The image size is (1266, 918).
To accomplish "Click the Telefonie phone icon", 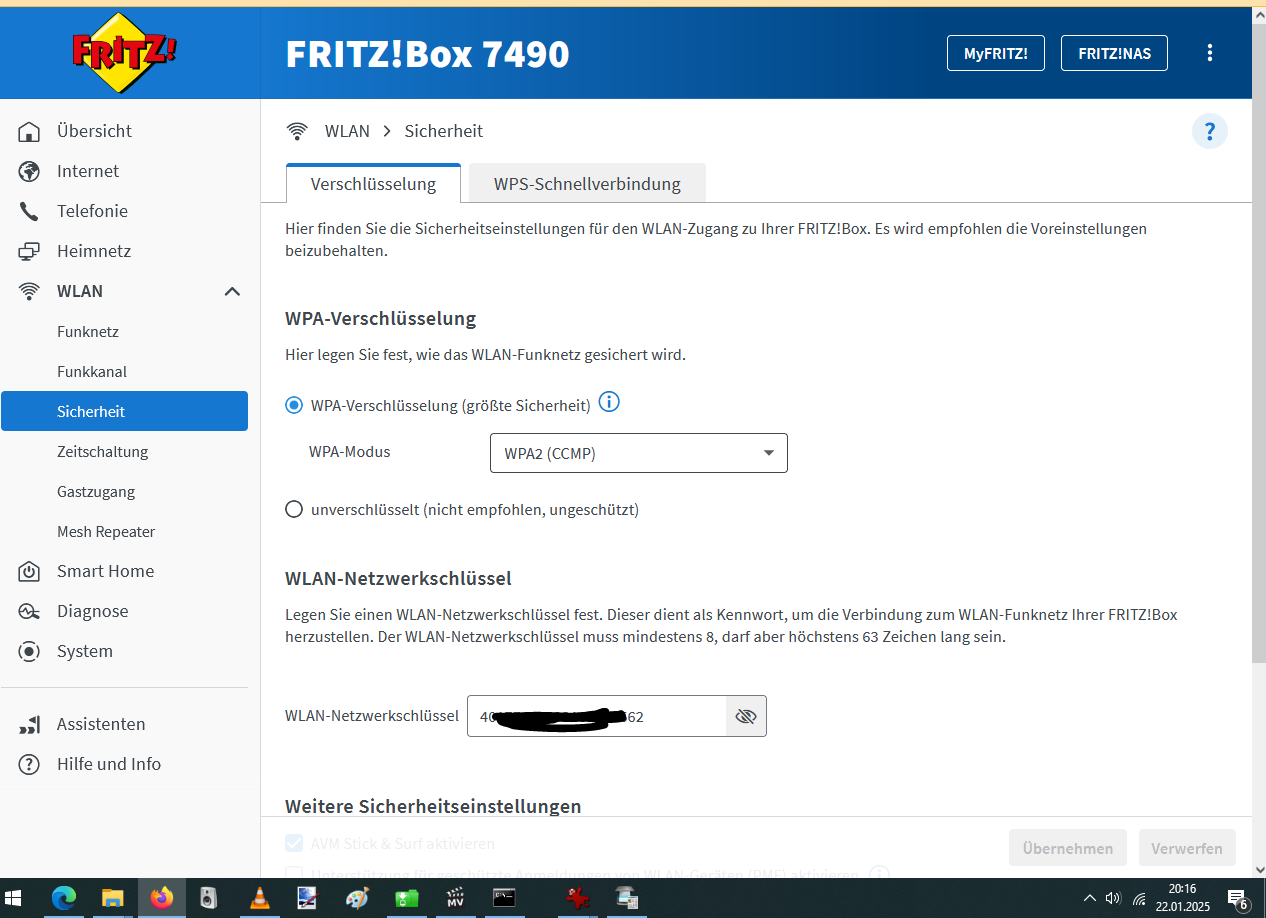I will coord(30,211).
